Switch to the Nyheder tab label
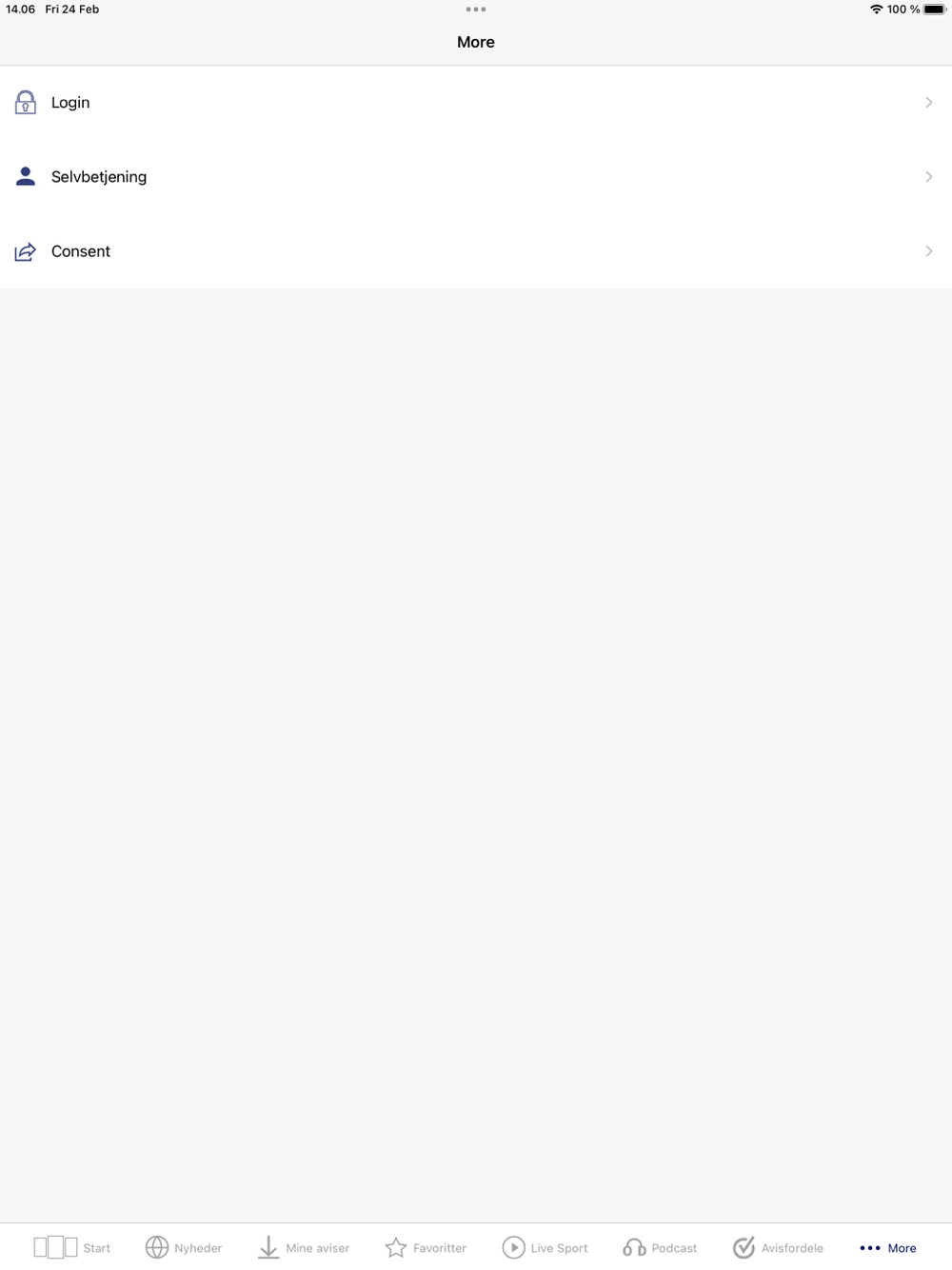 [198, 1248]
